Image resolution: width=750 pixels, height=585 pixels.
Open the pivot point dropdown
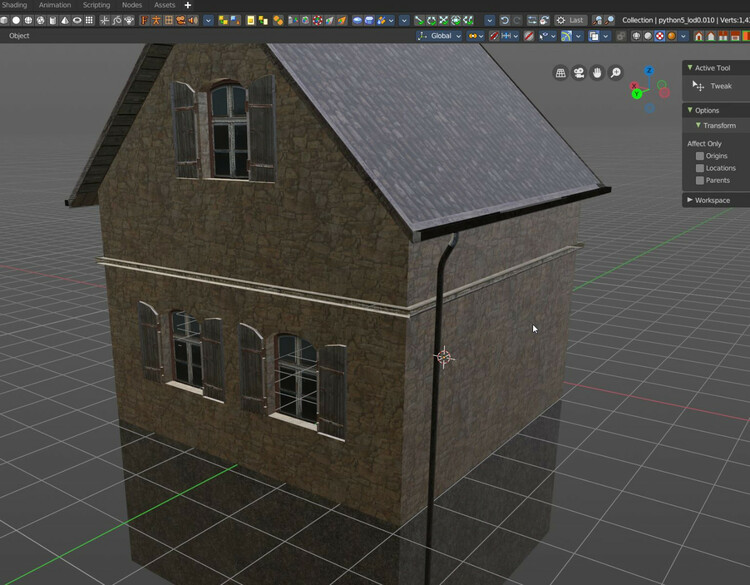pos(476,36)
